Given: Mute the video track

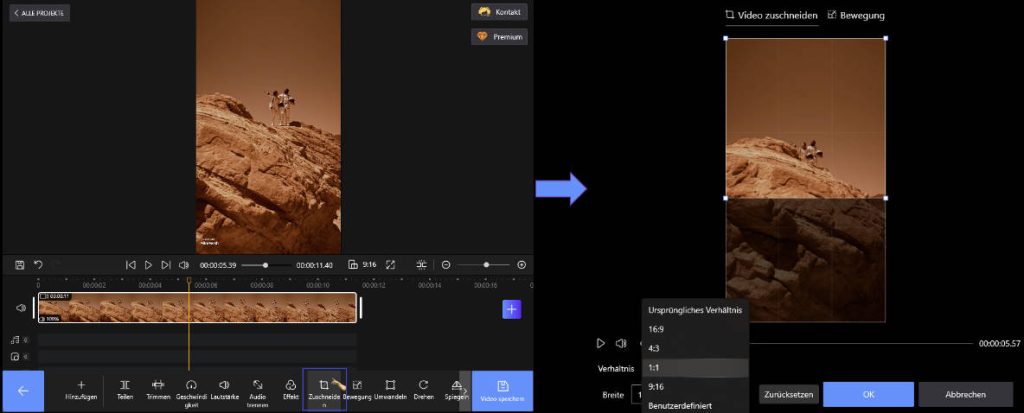Looking at the screenshot, I should pos(21,308).
